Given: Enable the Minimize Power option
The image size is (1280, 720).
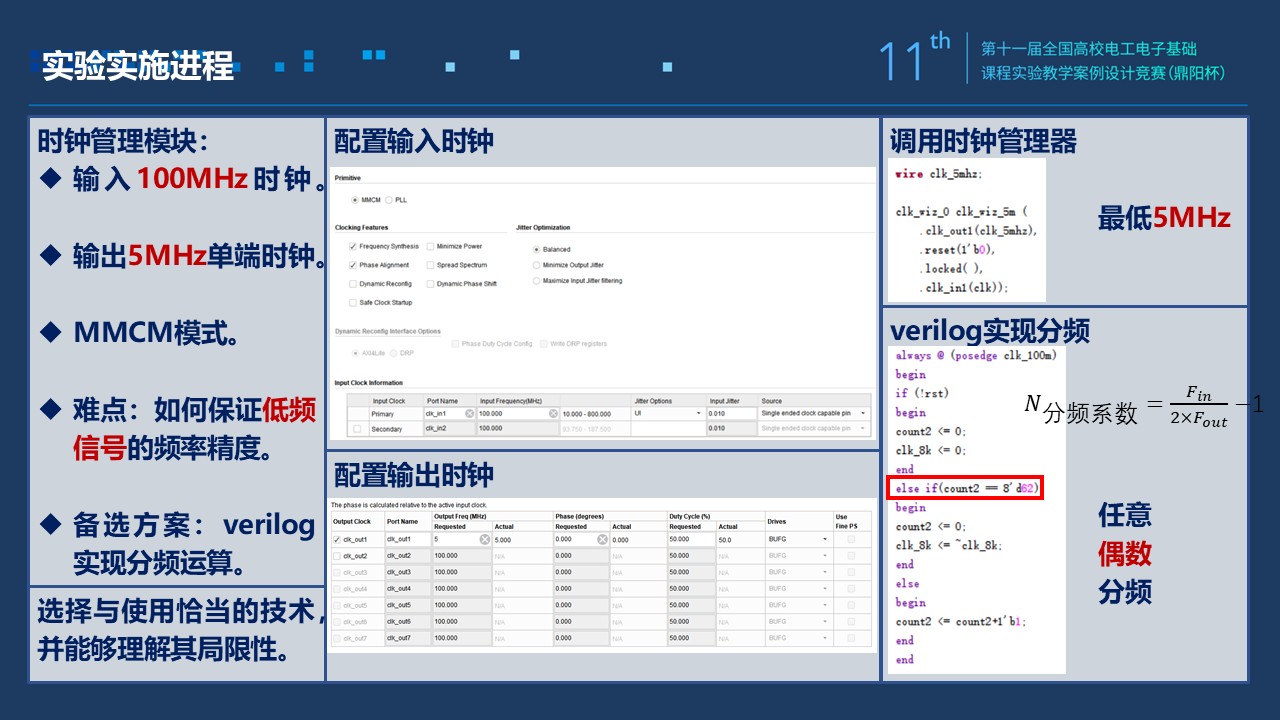Looking at the screenshot, I should coord(430,246).
